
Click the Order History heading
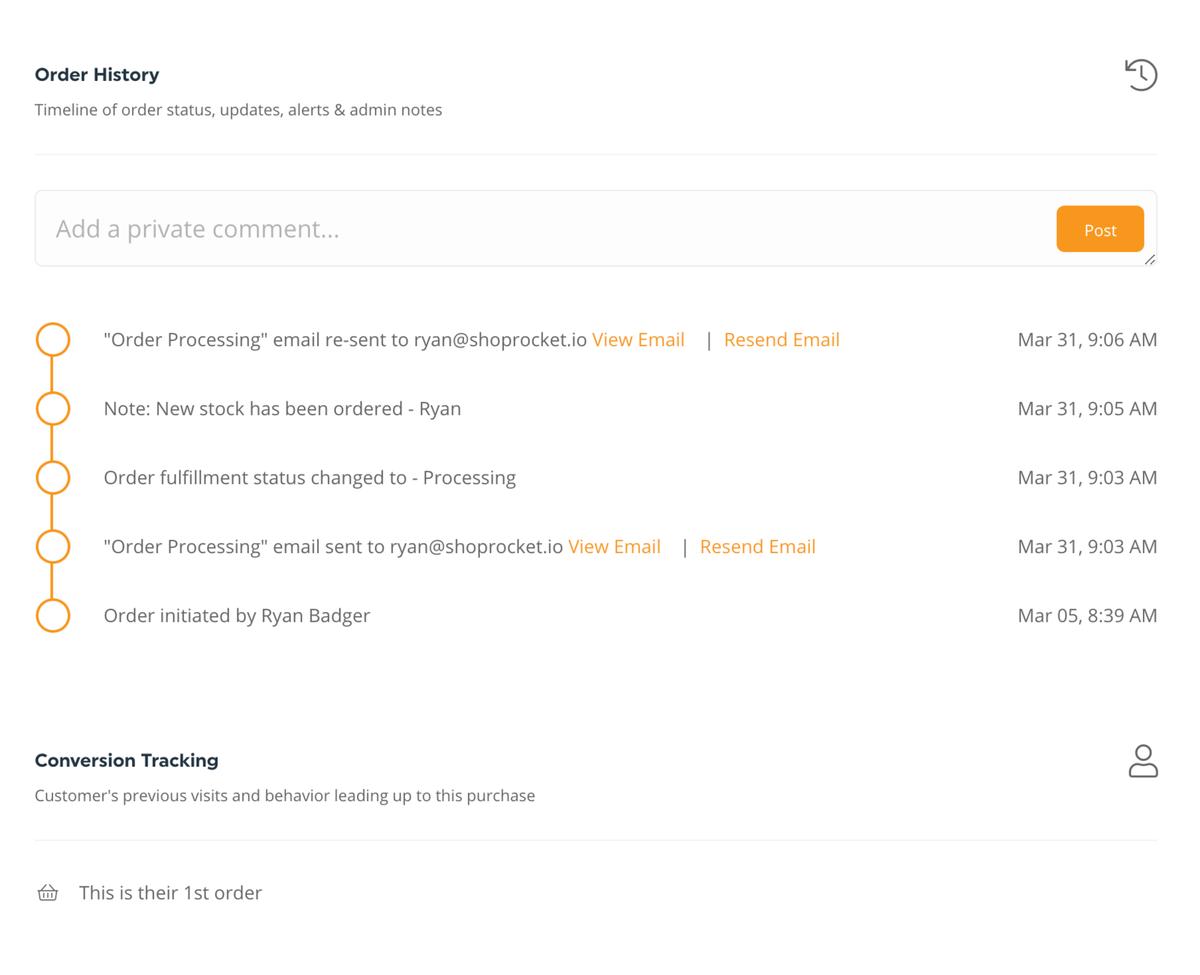(97, 75)
